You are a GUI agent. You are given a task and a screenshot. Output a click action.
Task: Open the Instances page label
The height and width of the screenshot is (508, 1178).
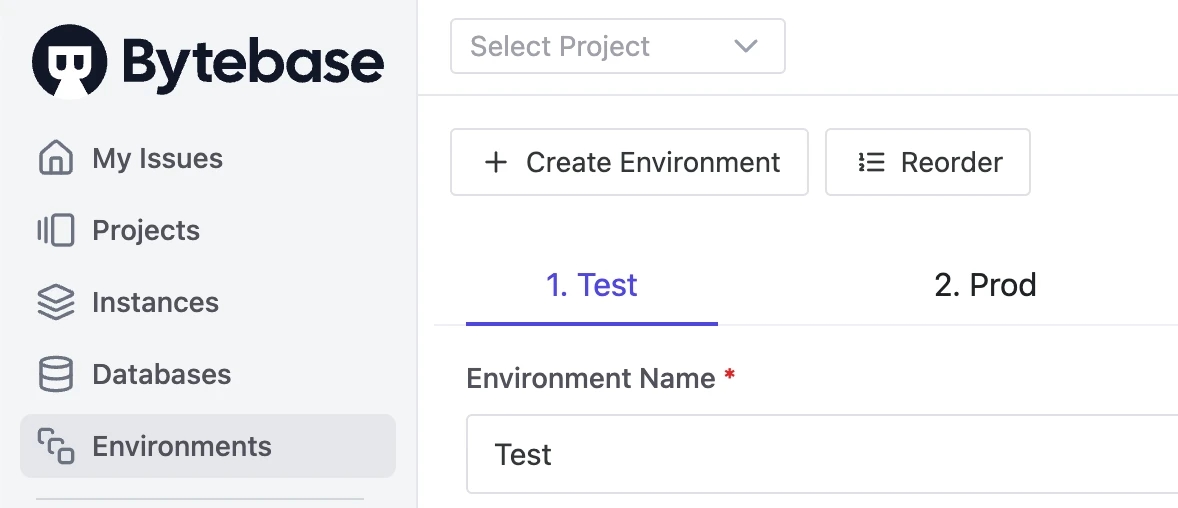pyautogui.click(x=156, y=302)
